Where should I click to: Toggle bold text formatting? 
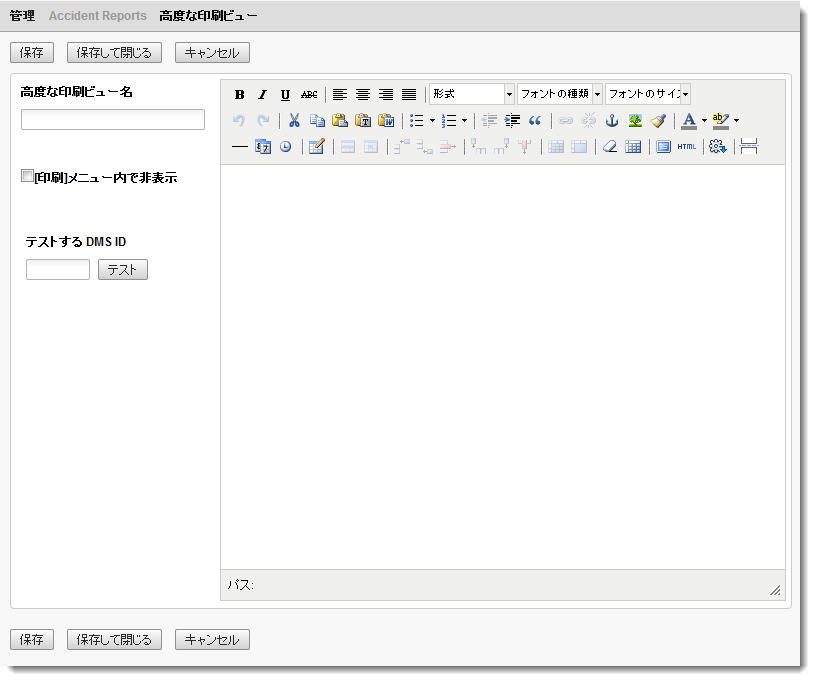point(238,93)
